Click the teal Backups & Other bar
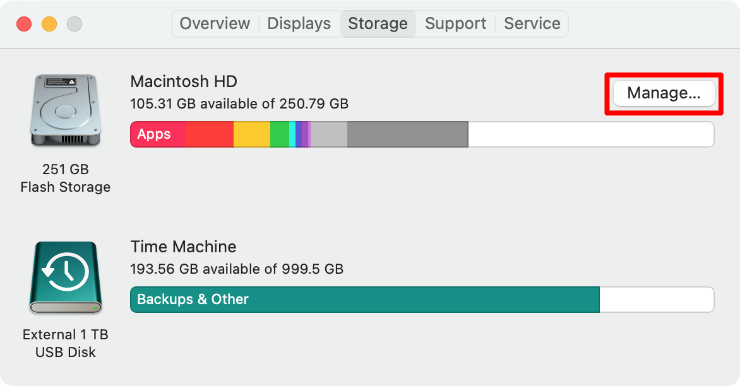 365,300
